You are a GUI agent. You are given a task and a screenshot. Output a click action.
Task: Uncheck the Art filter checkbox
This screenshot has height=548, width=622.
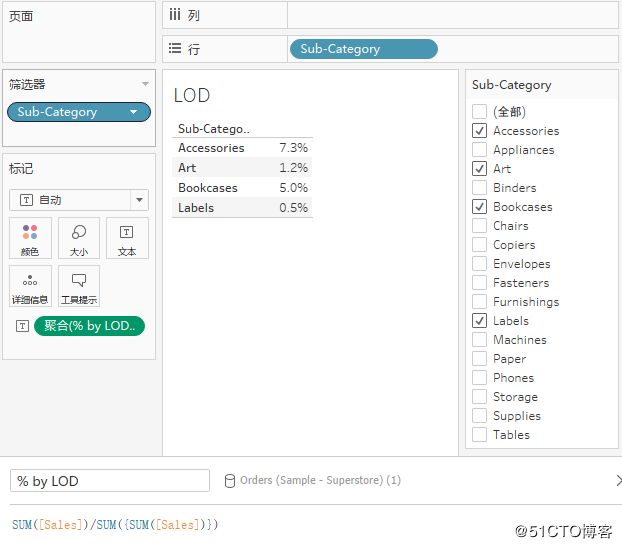tap(479, 169)
